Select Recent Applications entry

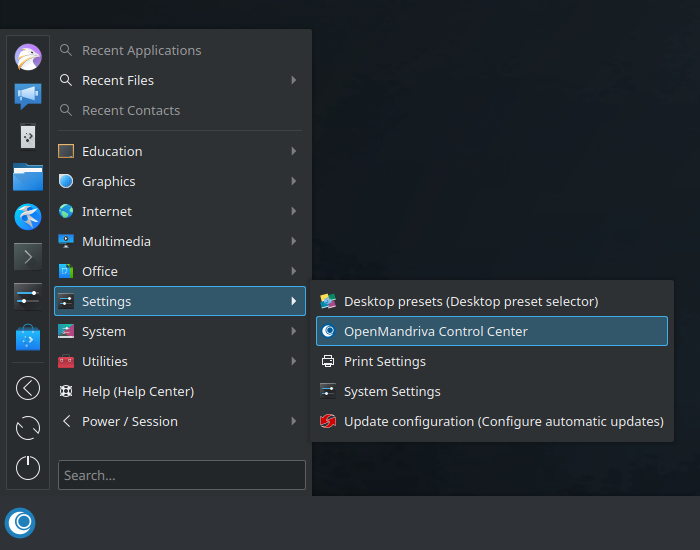pos(180,50)
